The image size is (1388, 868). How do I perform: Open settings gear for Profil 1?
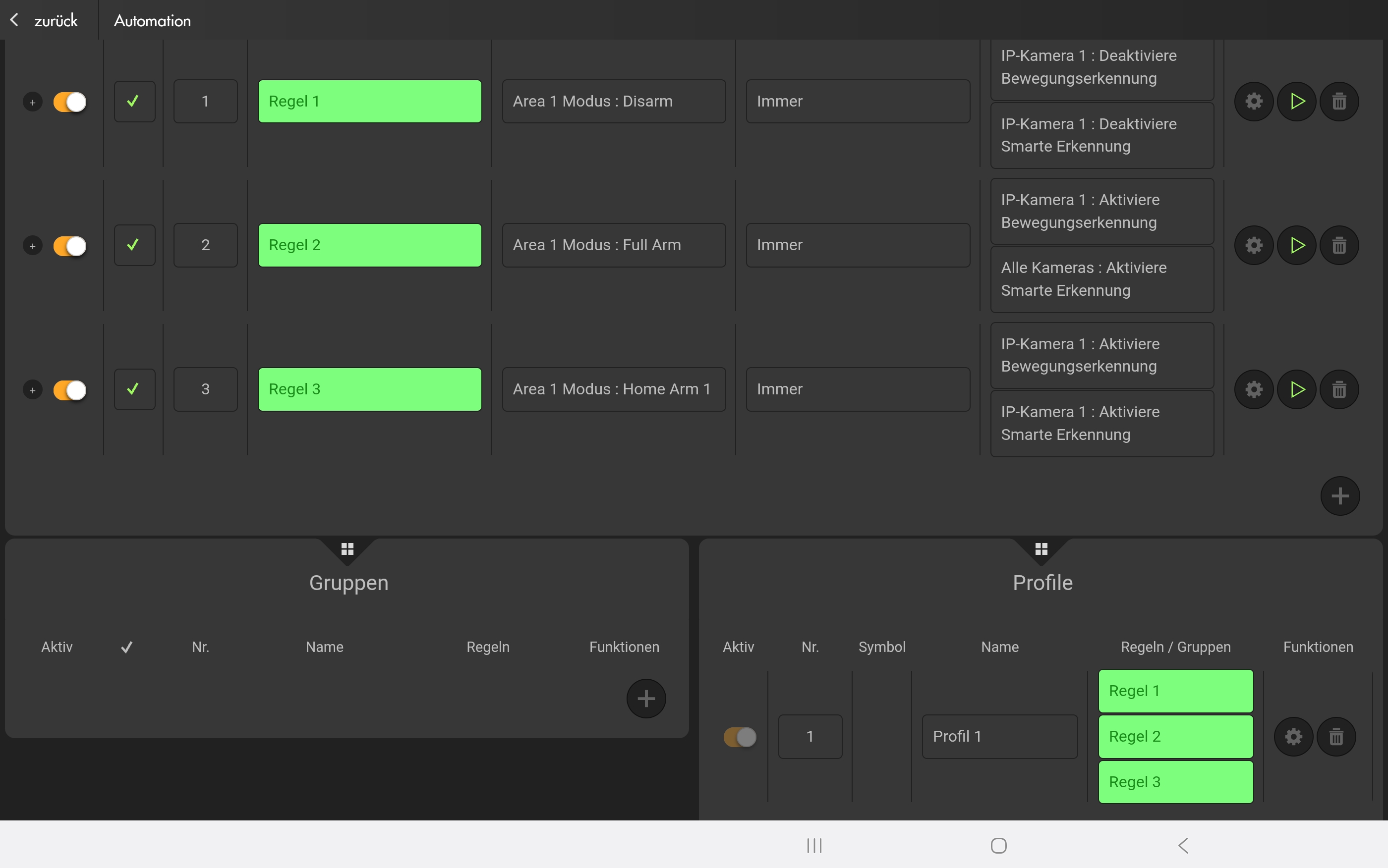(1293, 737)
